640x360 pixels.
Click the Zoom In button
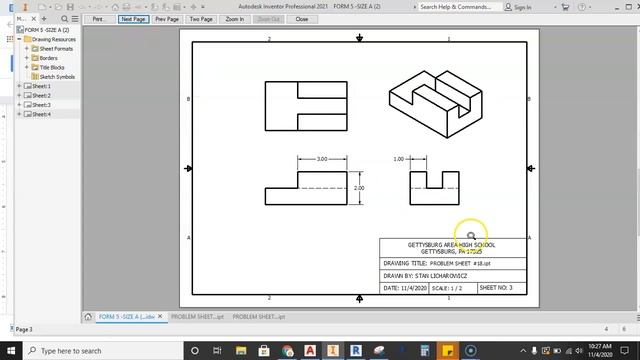[235, 19]
